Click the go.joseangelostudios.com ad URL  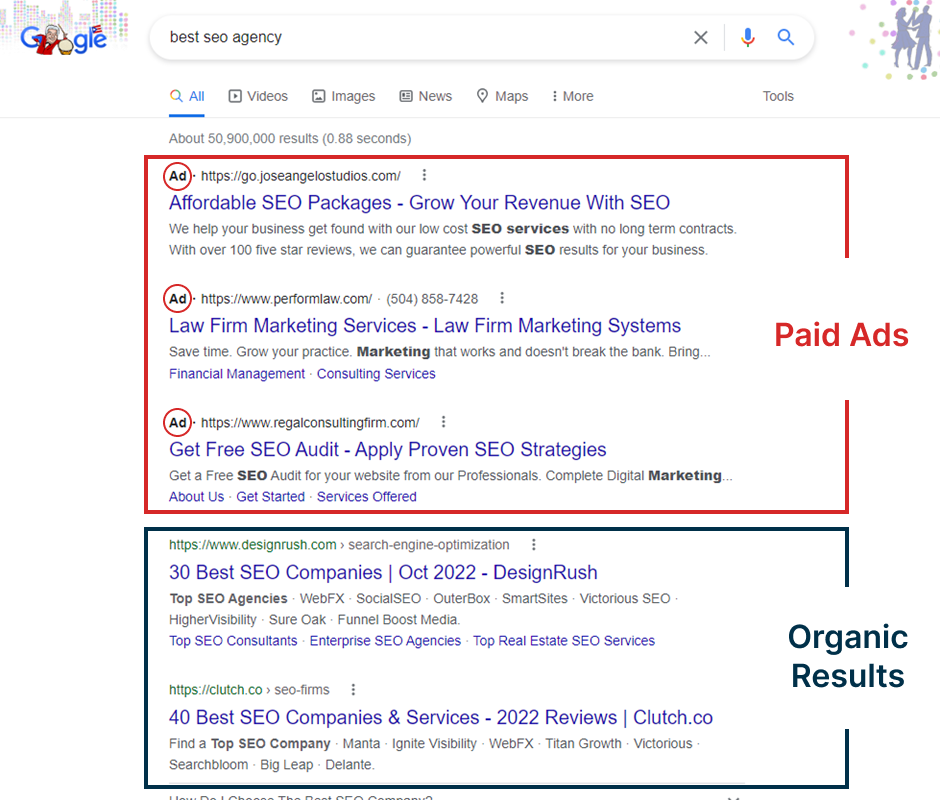300,176
